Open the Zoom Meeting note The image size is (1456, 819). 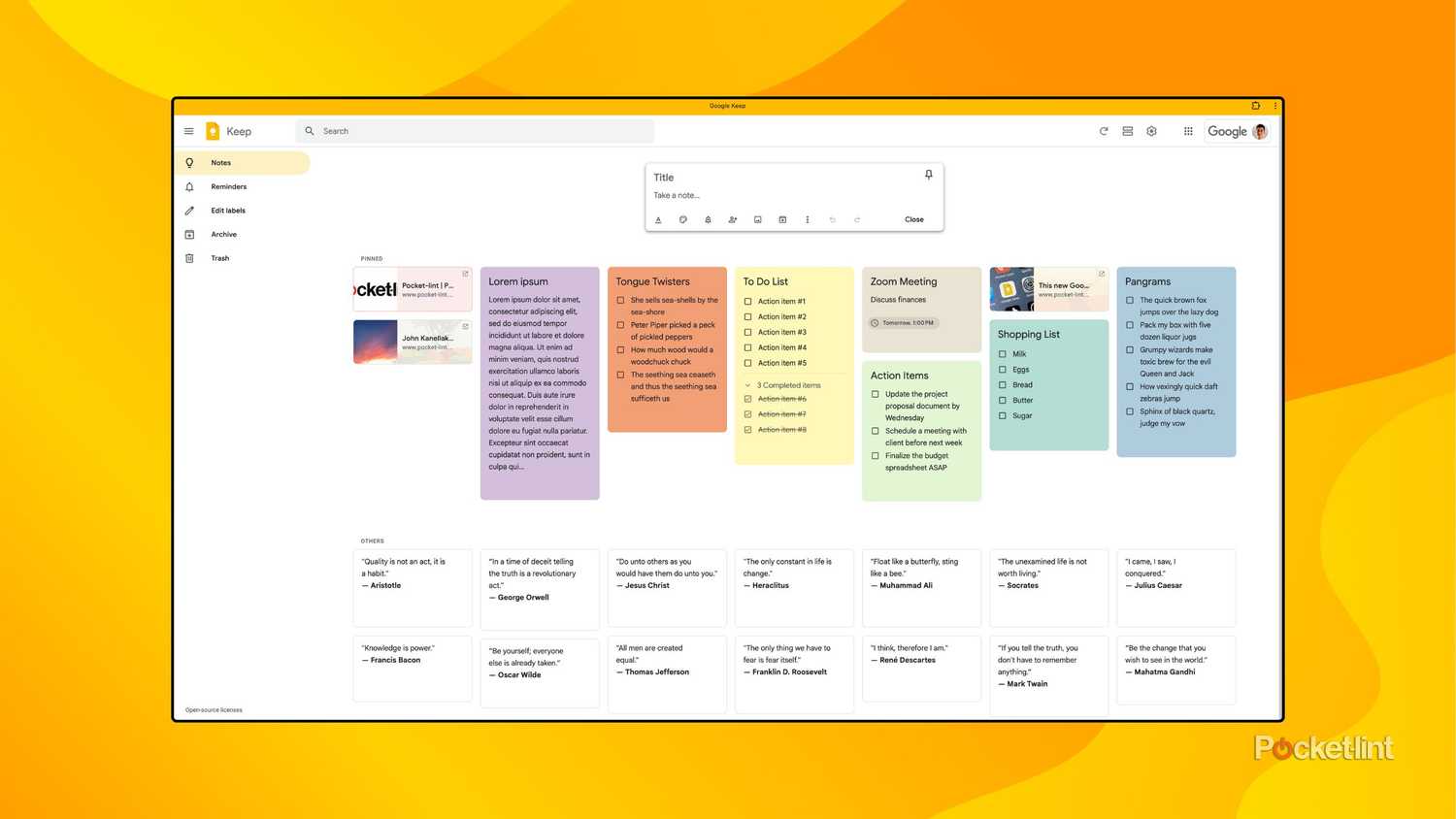pos(922,310)
